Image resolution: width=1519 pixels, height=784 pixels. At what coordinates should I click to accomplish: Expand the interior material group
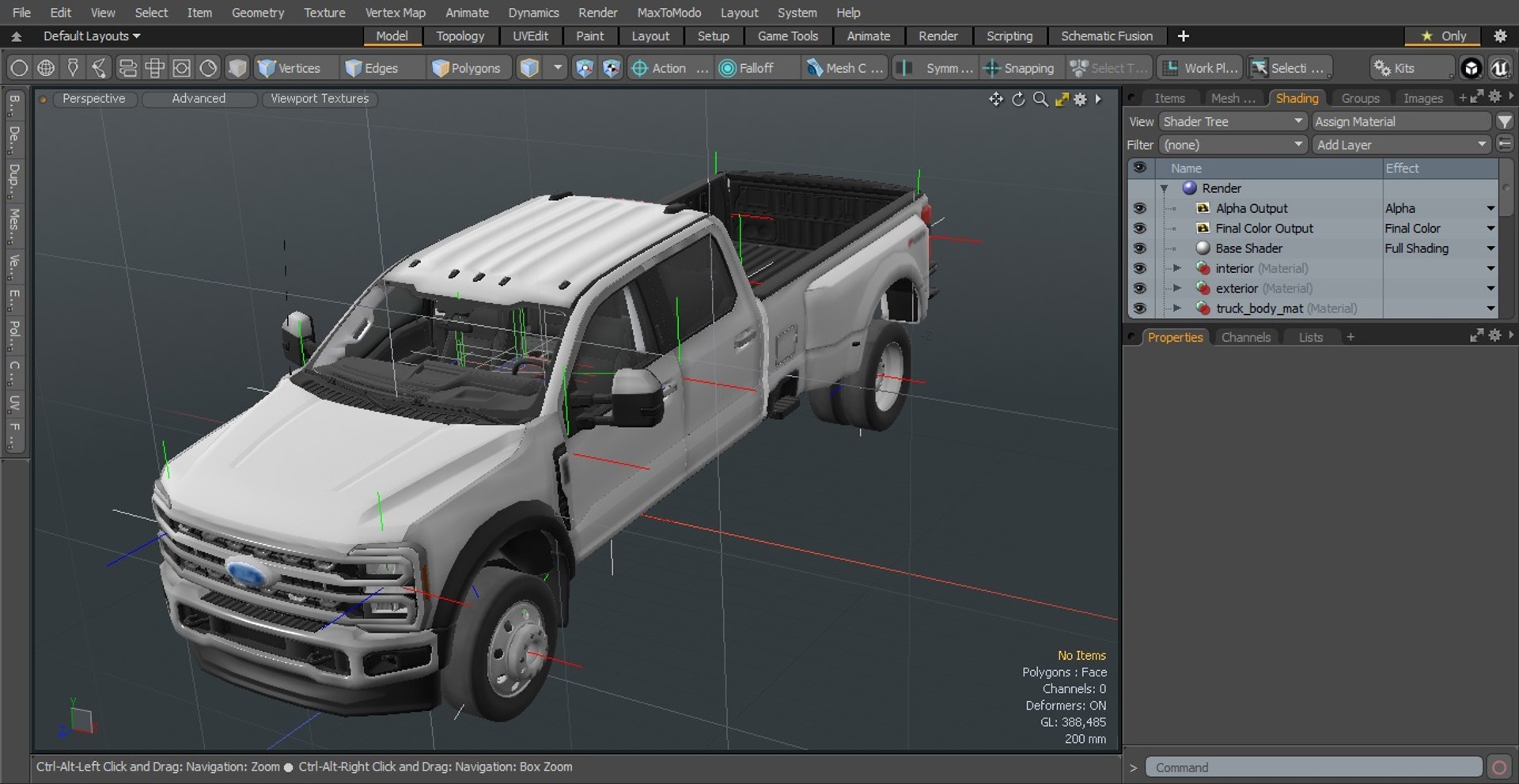pos(1177,268)
